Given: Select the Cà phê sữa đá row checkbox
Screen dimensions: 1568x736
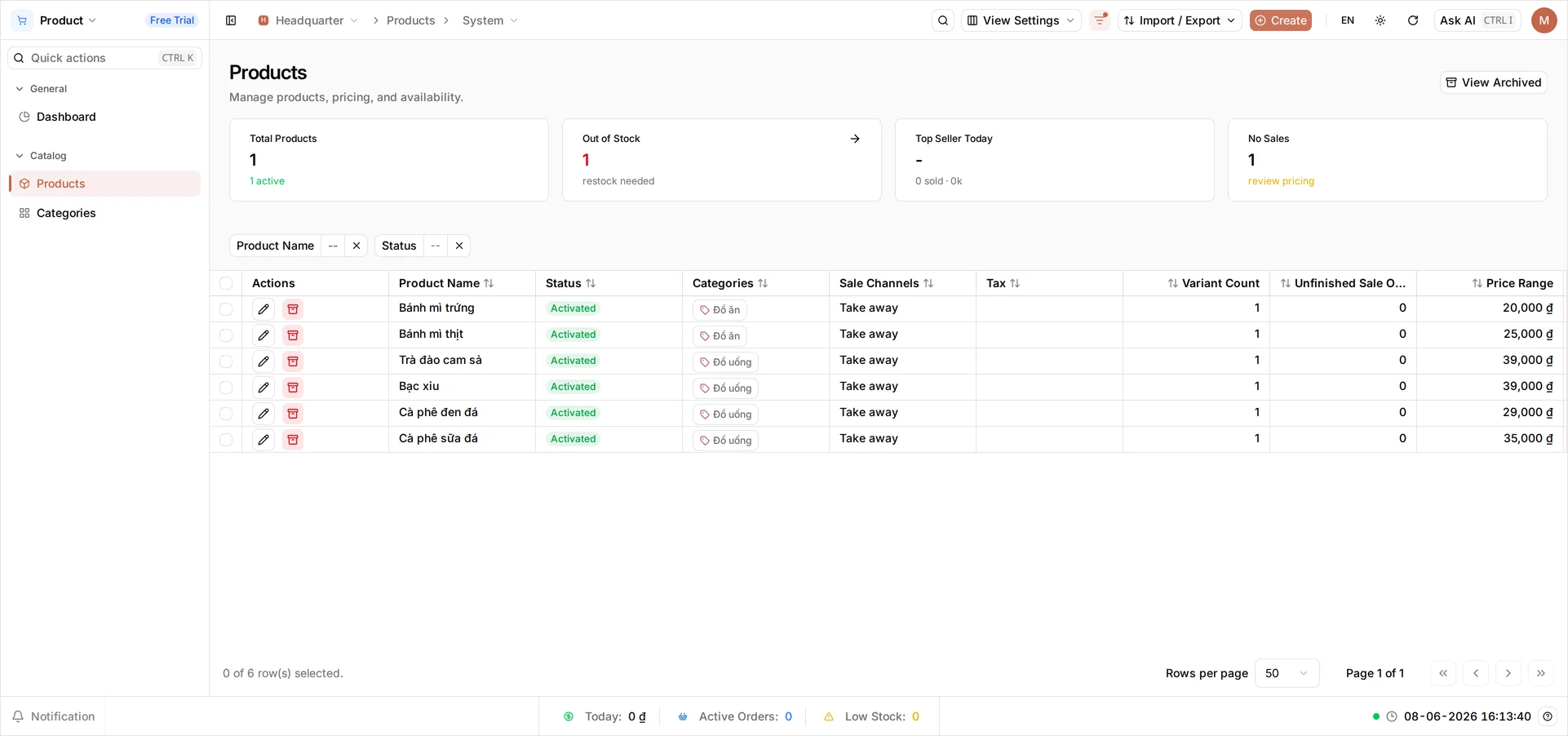Looking at the screenshot, I should point(226,440).
